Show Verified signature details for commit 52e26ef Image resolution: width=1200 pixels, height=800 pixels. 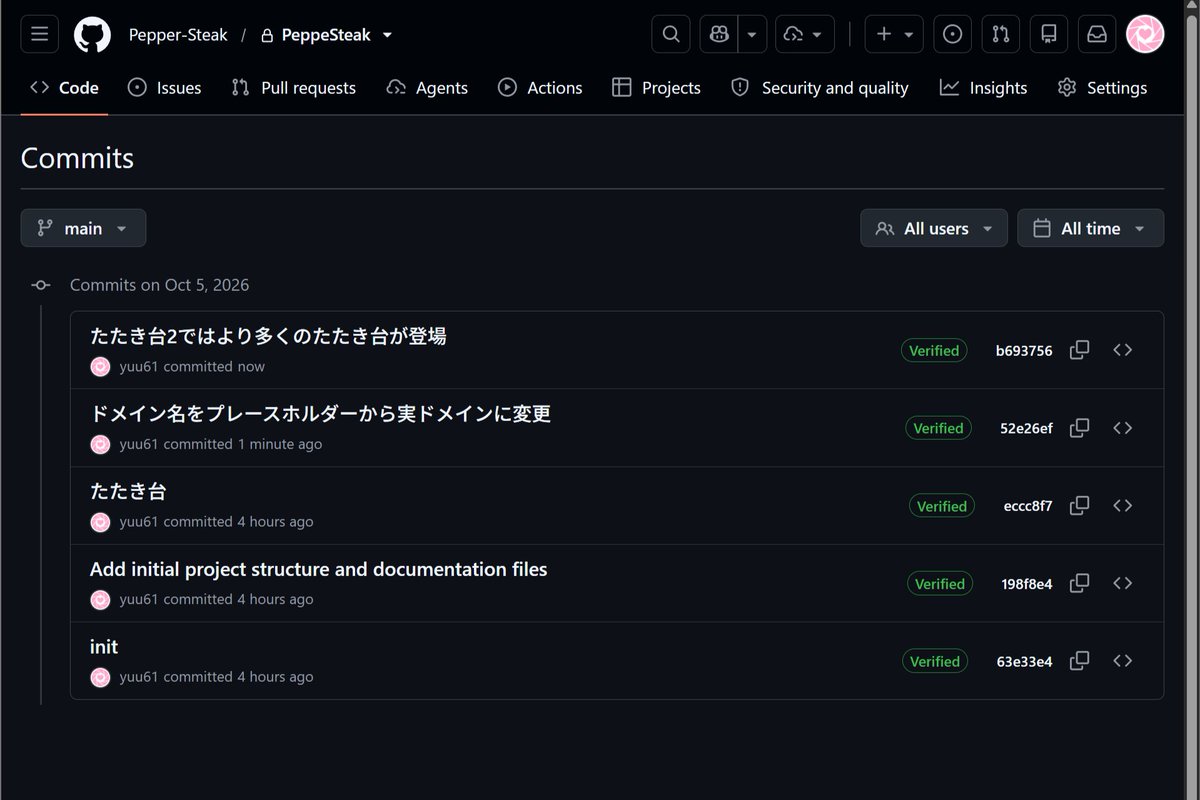[938, 428]
